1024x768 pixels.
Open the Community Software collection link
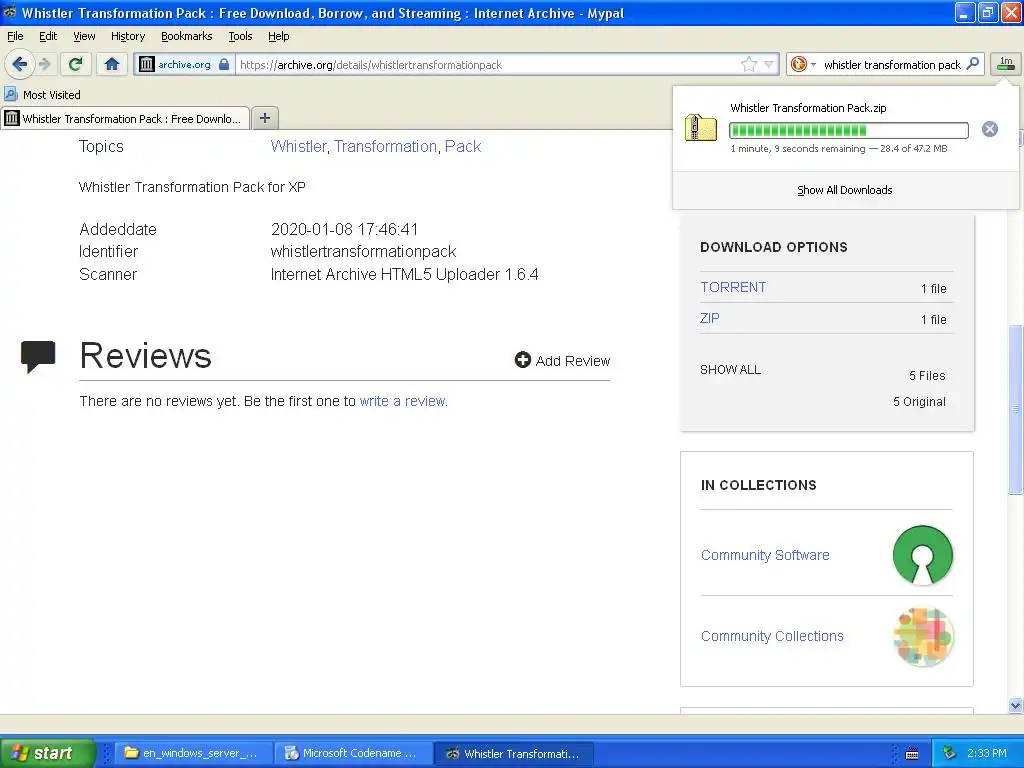click(765, 555)
